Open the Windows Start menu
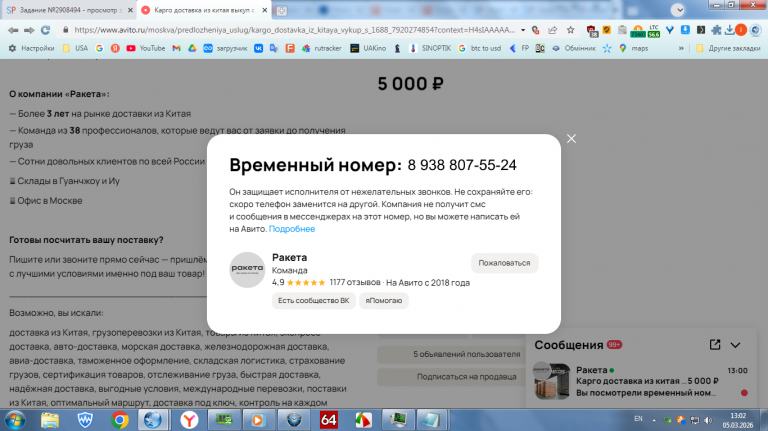The image size is (768, 431). (15, 420)
